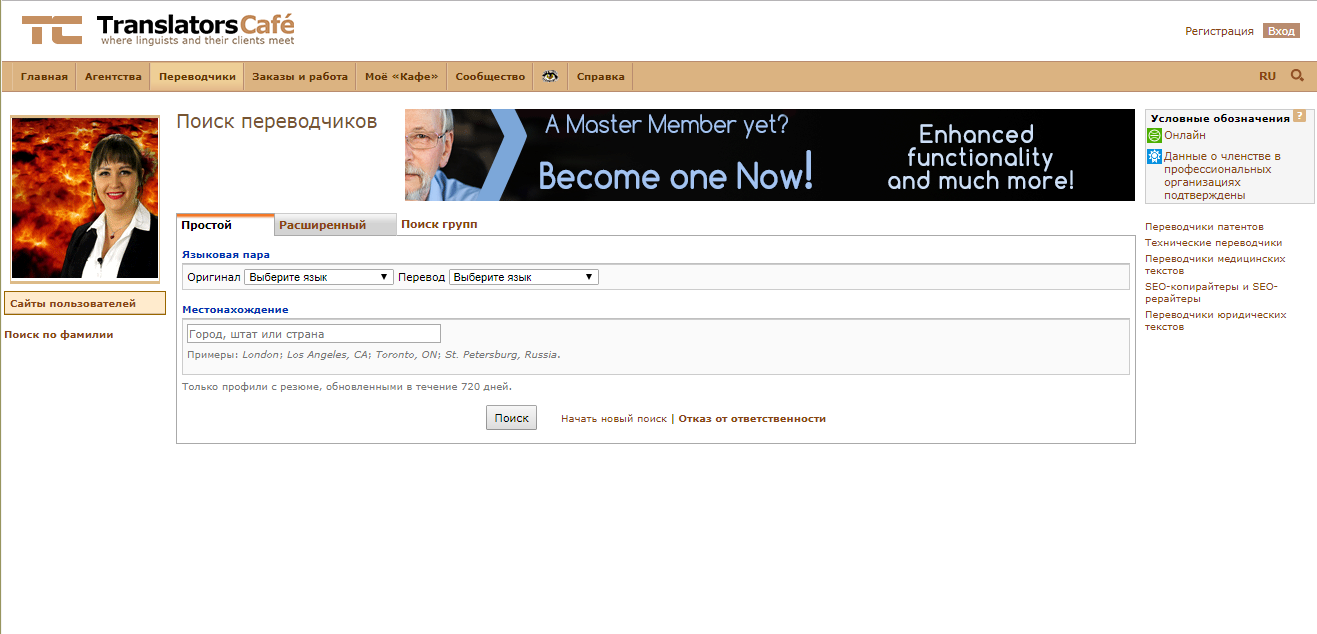Open the Оригинал language dropdown
This screenshot has height=634, width=1317.
319,277
